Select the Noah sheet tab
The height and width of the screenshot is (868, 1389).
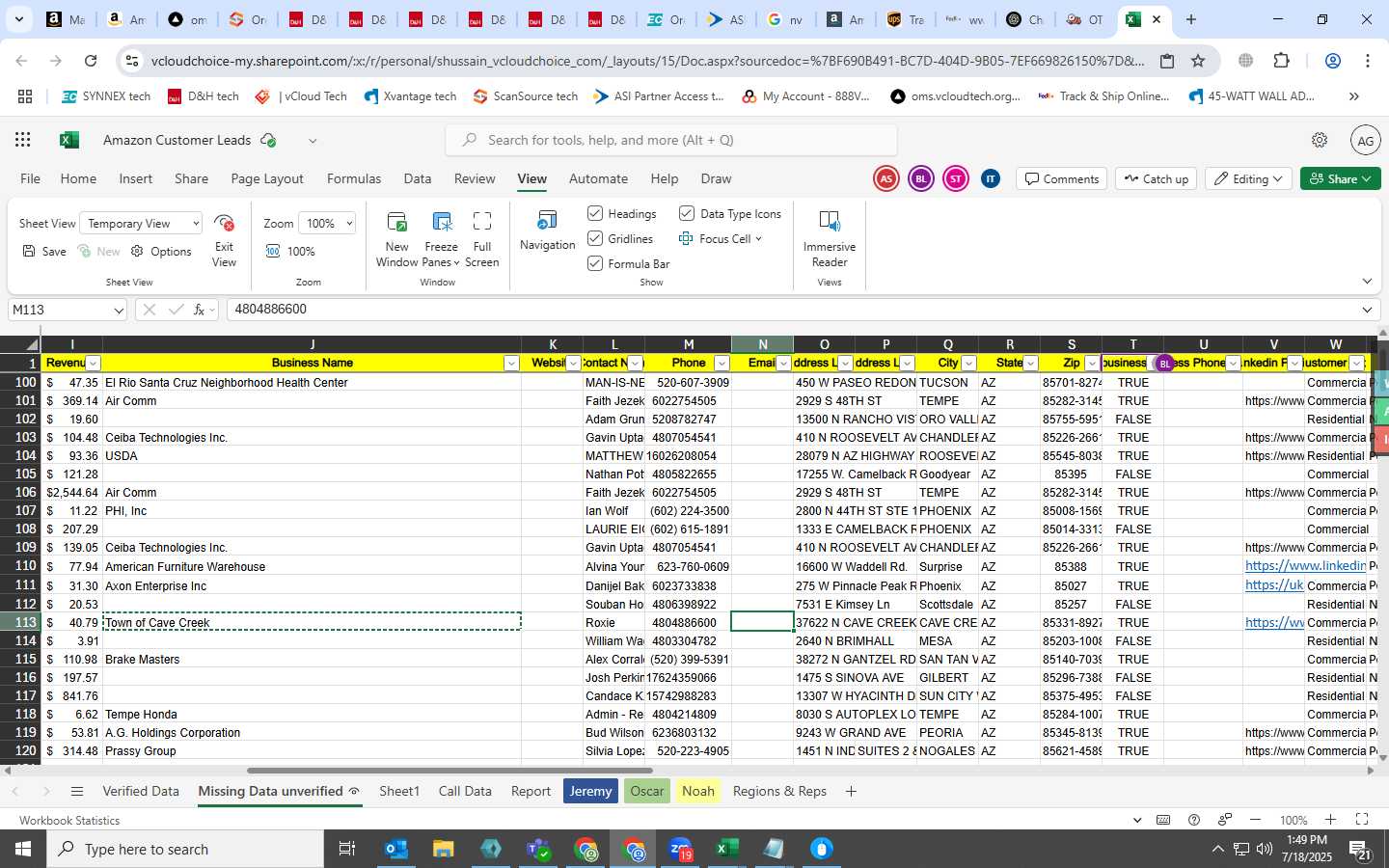coord(698,791)
